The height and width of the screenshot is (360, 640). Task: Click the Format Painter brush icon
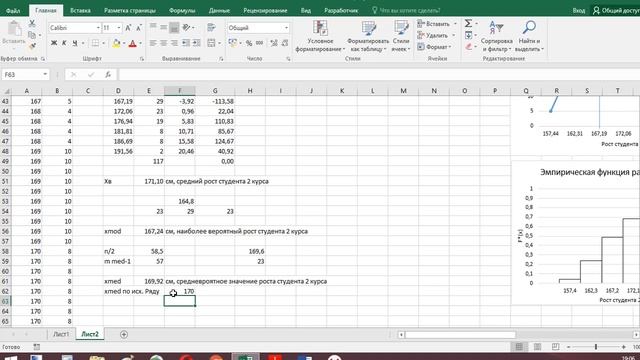click(32, 47)
